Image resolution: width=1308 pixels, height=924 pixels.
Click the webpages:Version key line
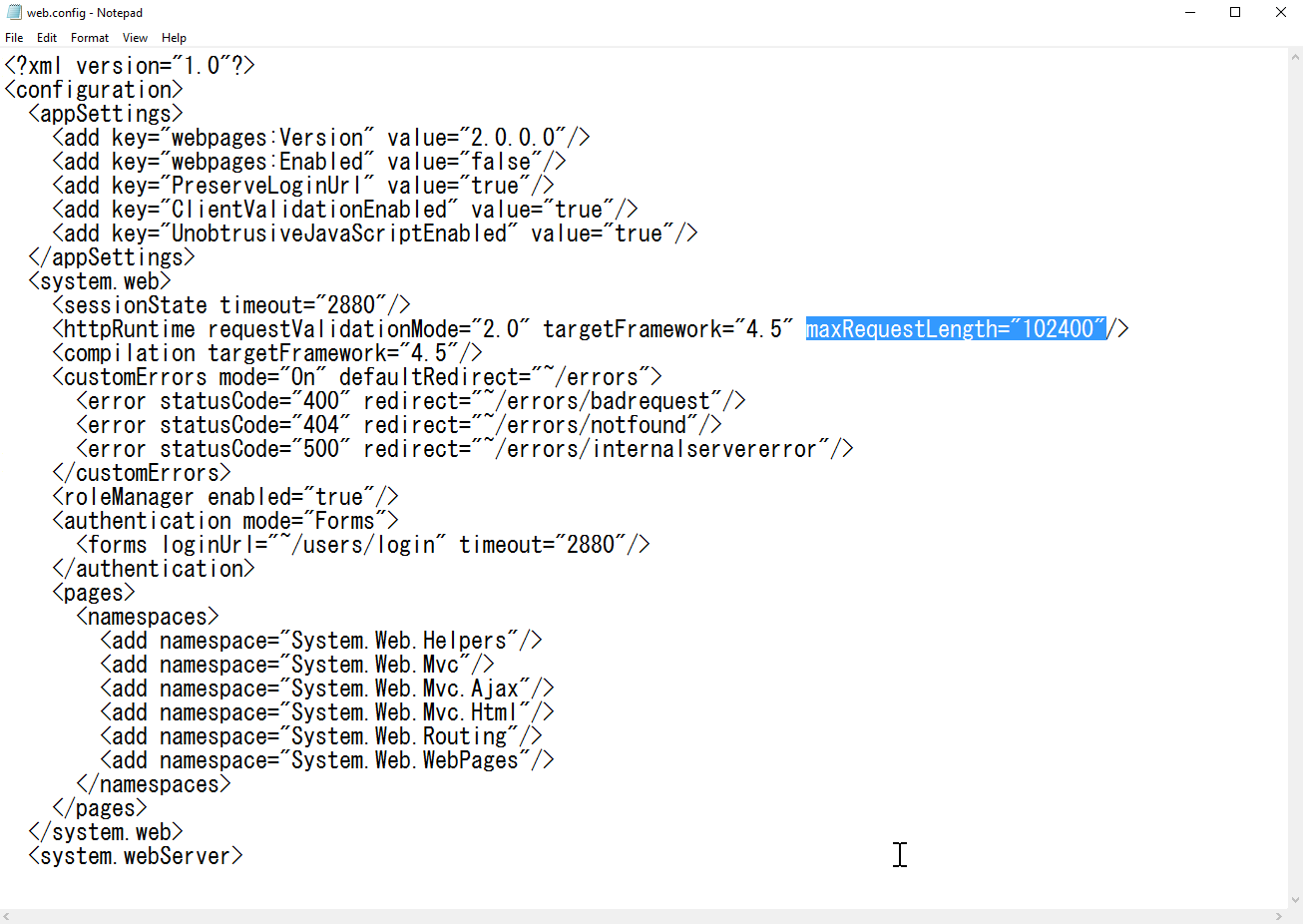(321, 138)
